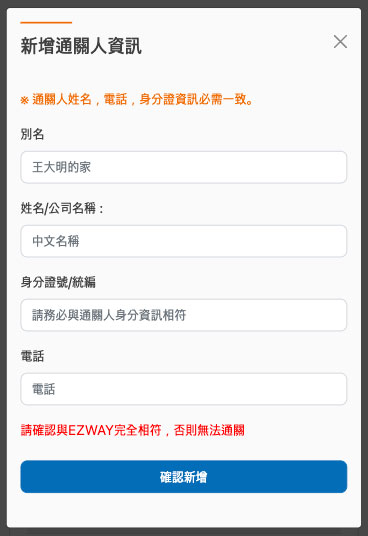
Task: Click the 王大明的家 placeholder text
Action: point(62,167)
